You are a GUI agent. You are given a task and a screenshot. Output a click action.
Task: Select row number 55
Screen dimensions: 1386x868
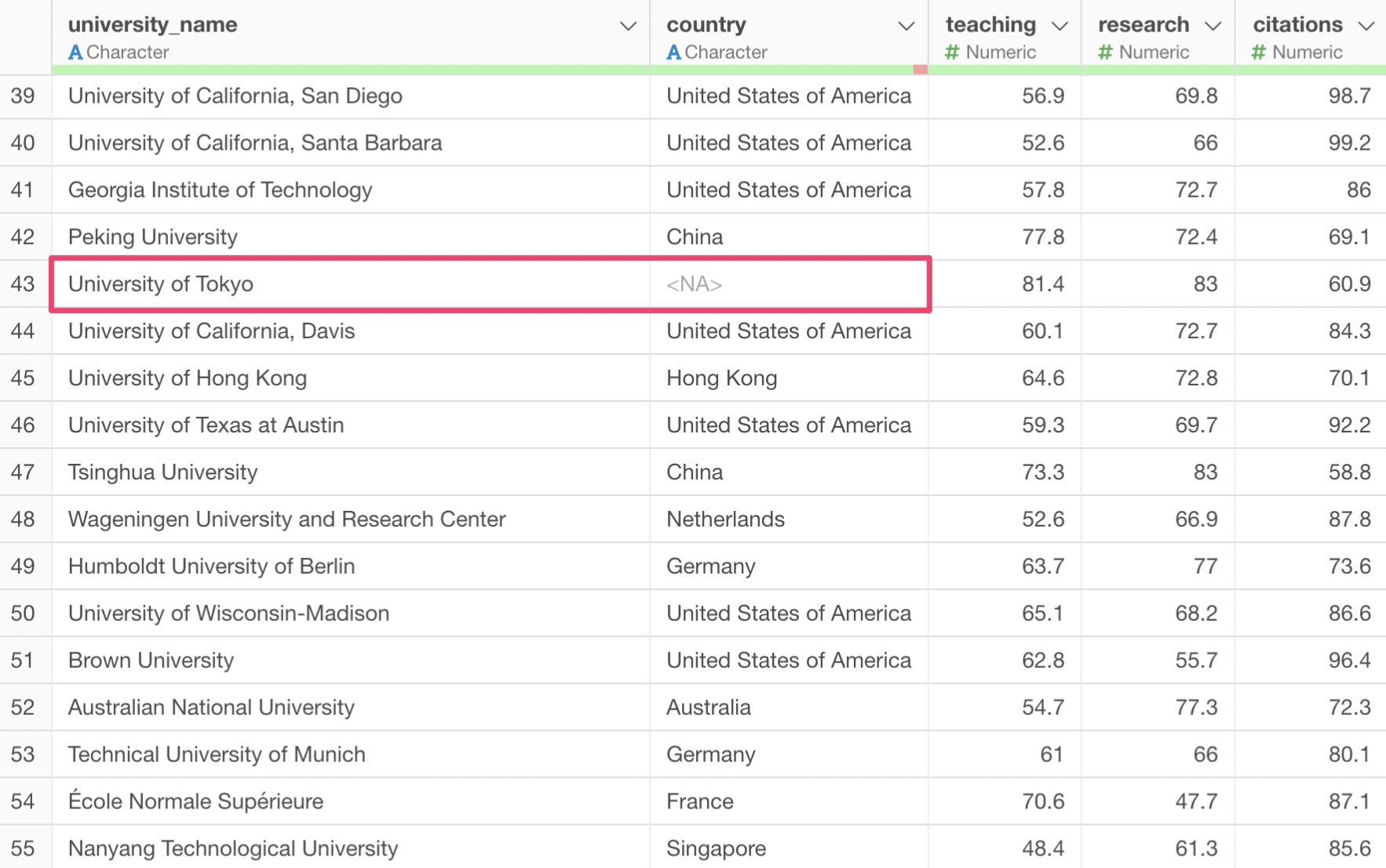(x=24, y=848)
